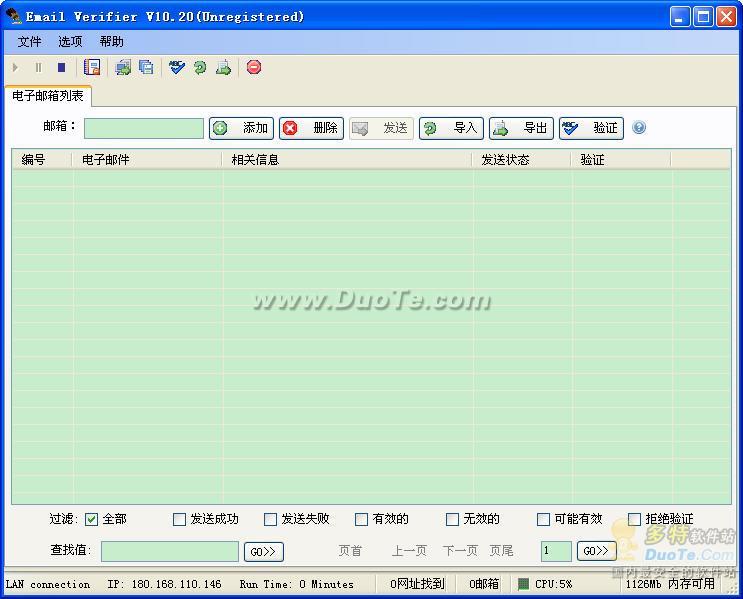The width and height of the screenshot is (743, 599).
Task: Click the 邮箱 input field
Action: point(144,128)
